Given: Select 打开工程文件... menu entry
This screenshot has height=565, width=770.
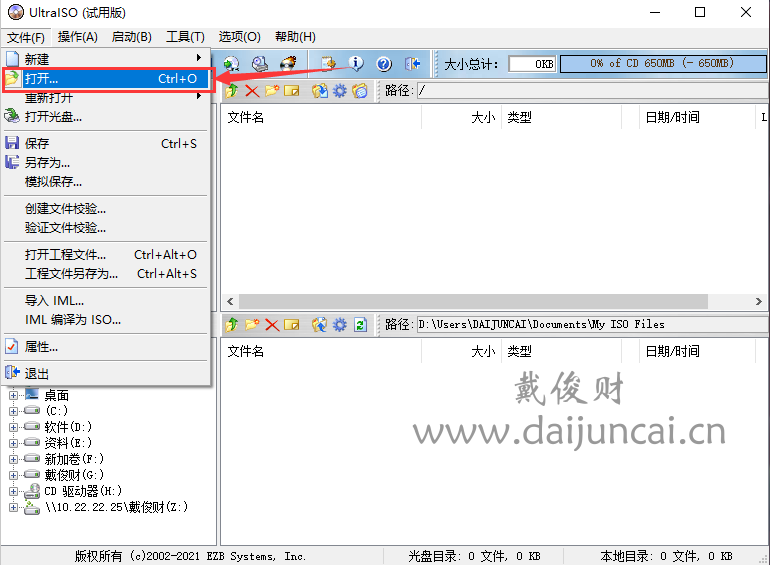Looking at the screenshot, I should tap(106, 254).
